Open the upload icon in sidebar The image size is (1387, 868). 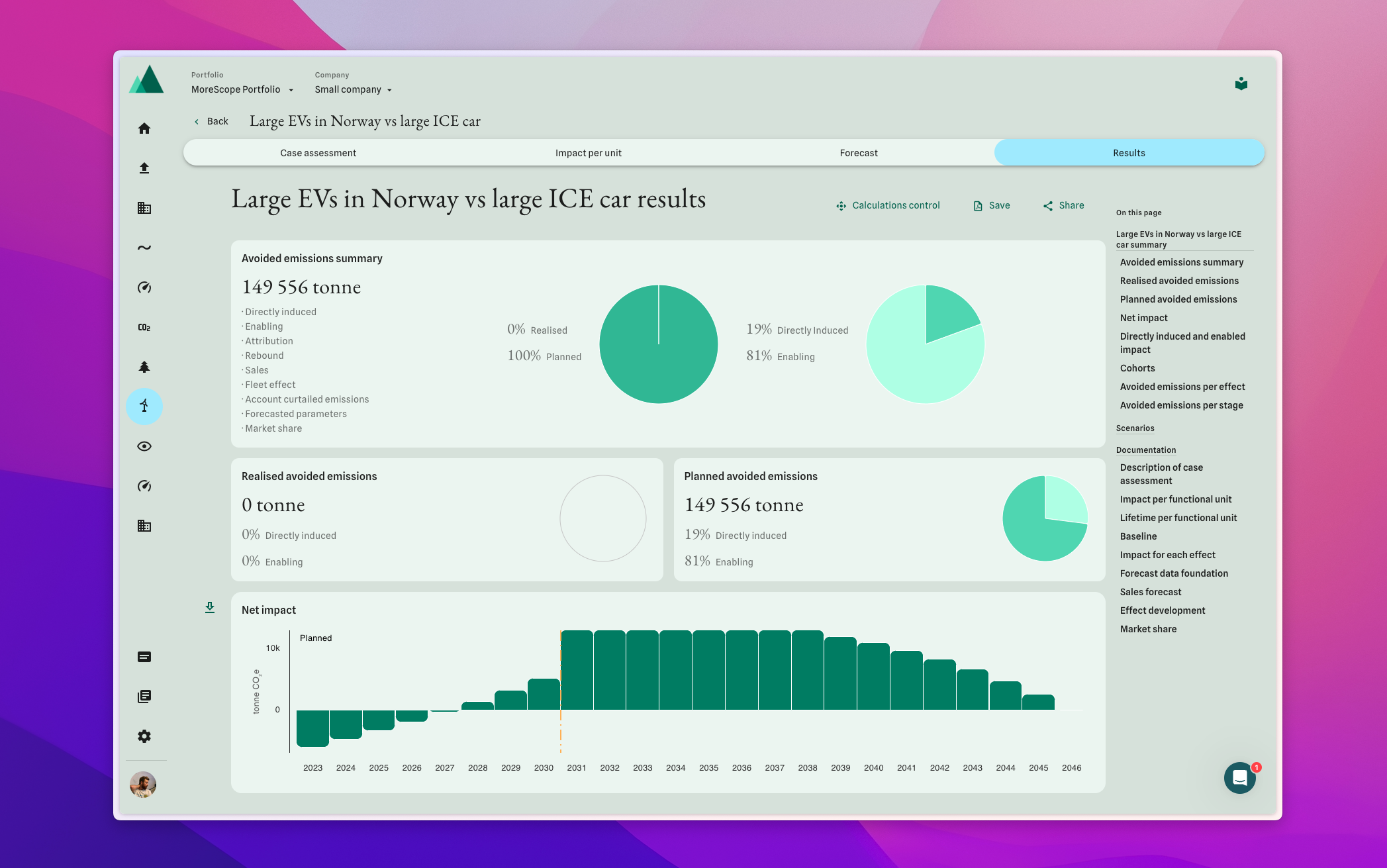click(x=144, y=168)
